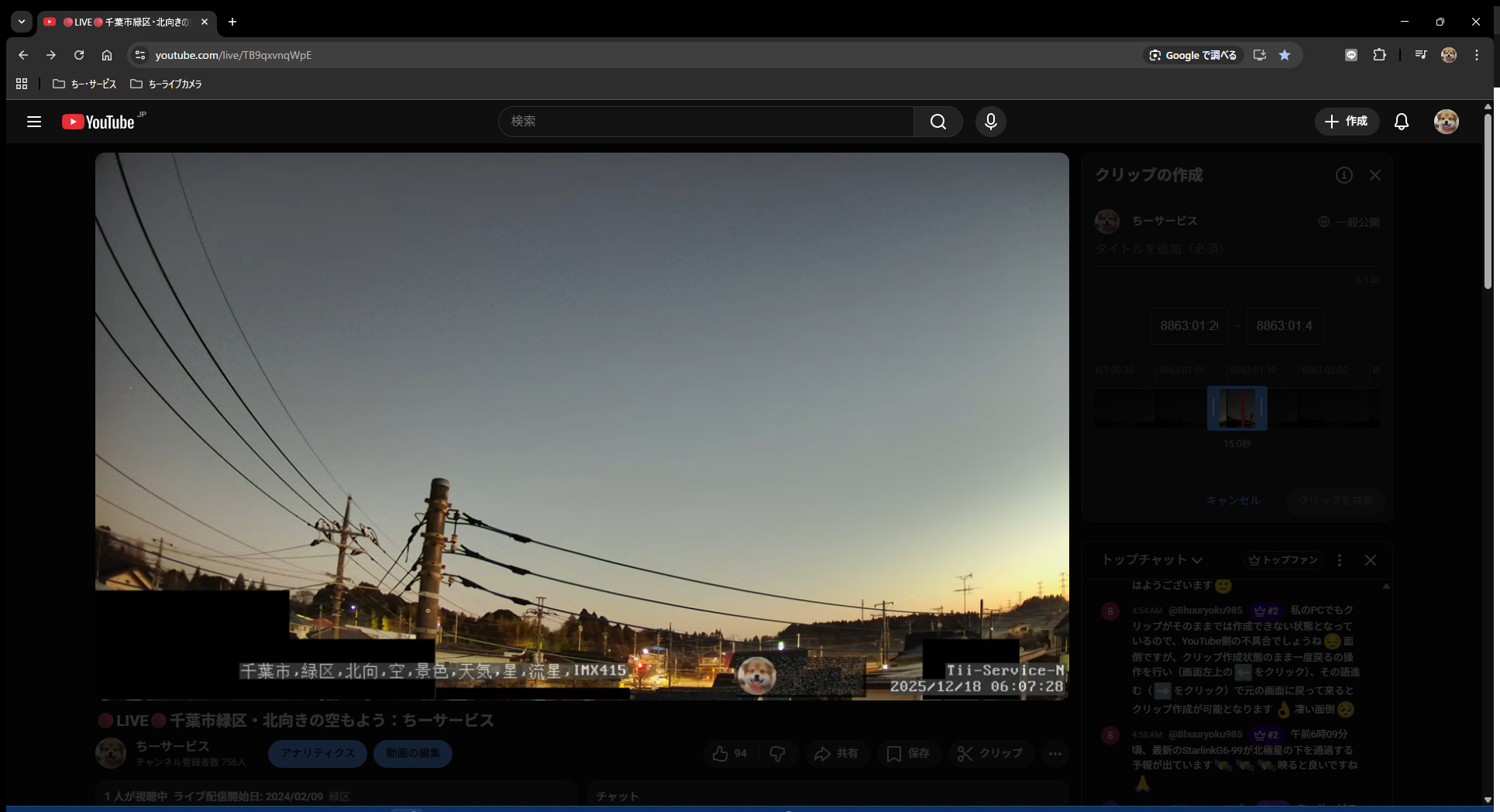Expand the Top Chat dropdown
1500x812 pixels.
click(x=1151, y=560)
